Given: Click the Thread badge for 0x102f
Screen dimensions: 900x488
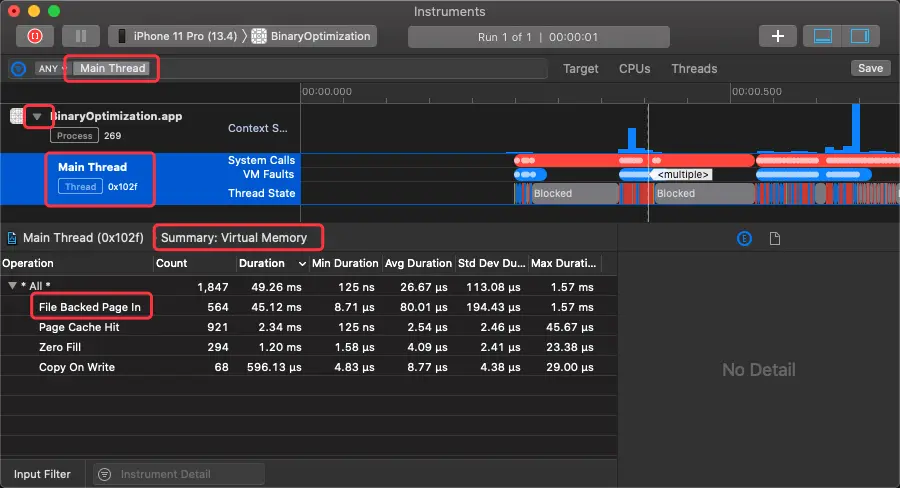Looking at the screenshot, I should pyautogui.click(x=80, y=187).
